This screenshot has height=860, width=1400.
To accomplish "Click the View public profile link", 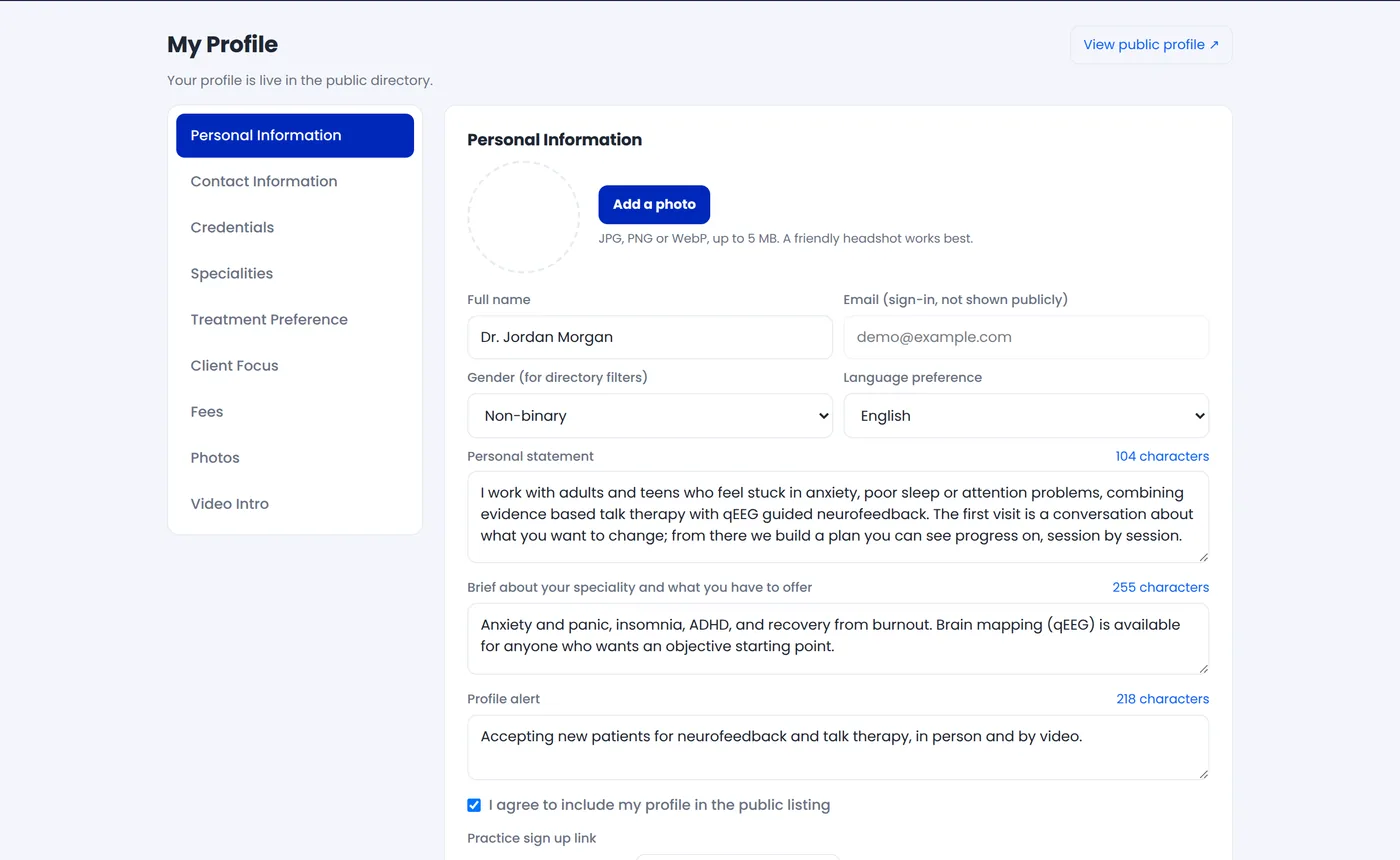I will (x=1151, y=45).
